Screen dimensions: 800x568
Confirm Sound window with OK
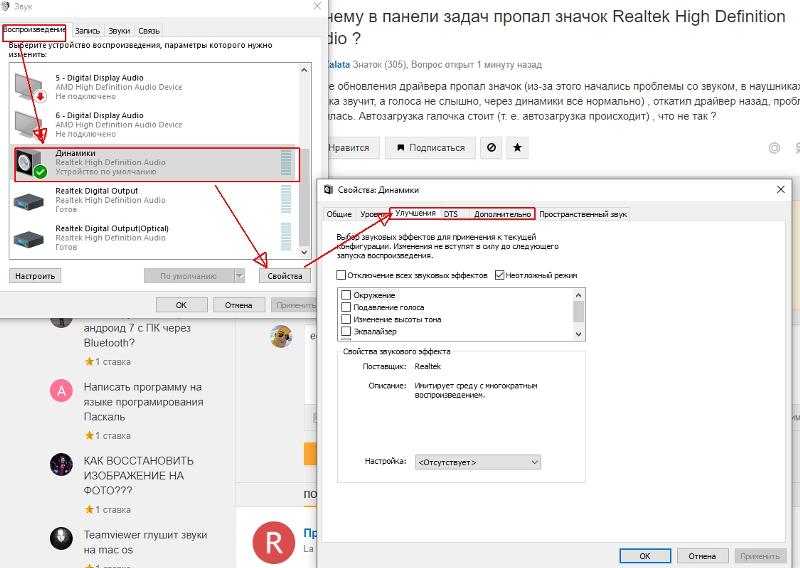tap(182, 305)
